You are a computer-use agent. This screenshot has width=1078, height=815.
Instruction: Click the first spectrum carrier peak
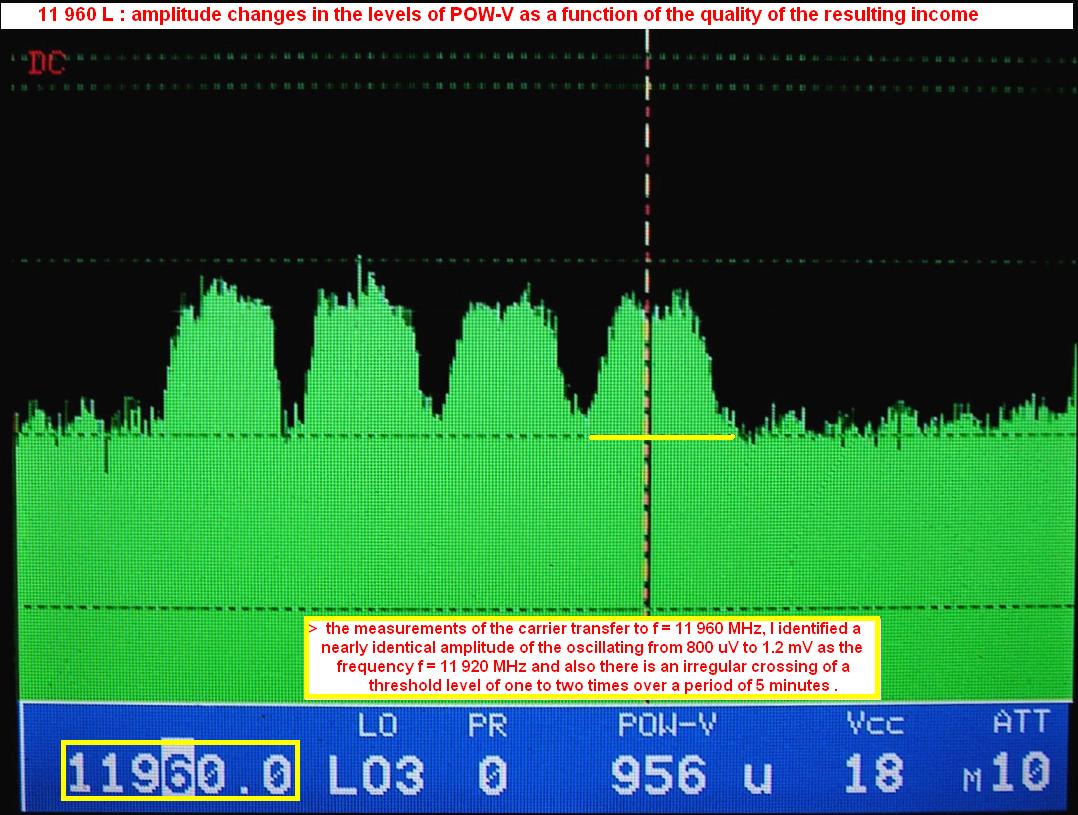pyautogui.click(x=222, y=300)
